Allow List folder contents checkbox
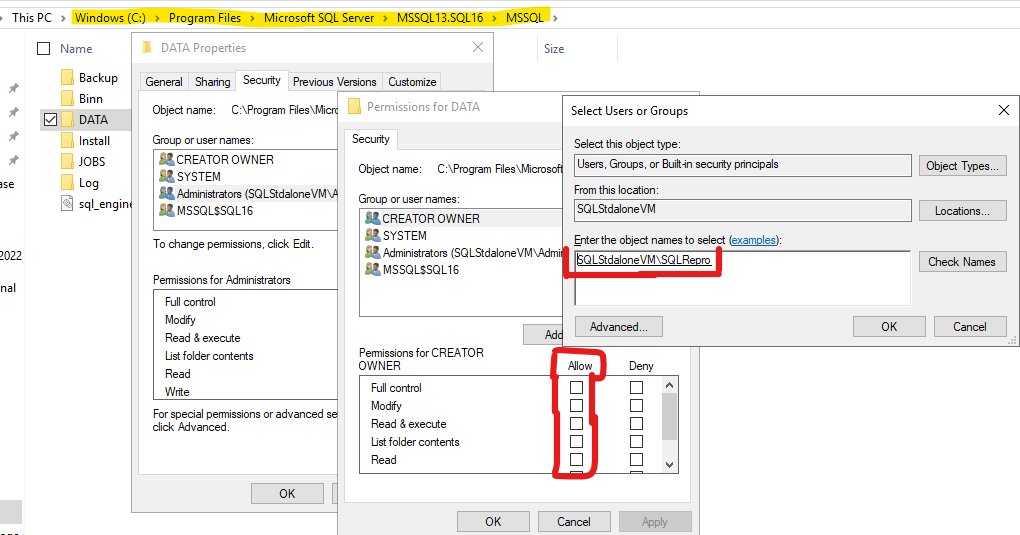This screenshot has width=1020, height=535. [576, 441]
